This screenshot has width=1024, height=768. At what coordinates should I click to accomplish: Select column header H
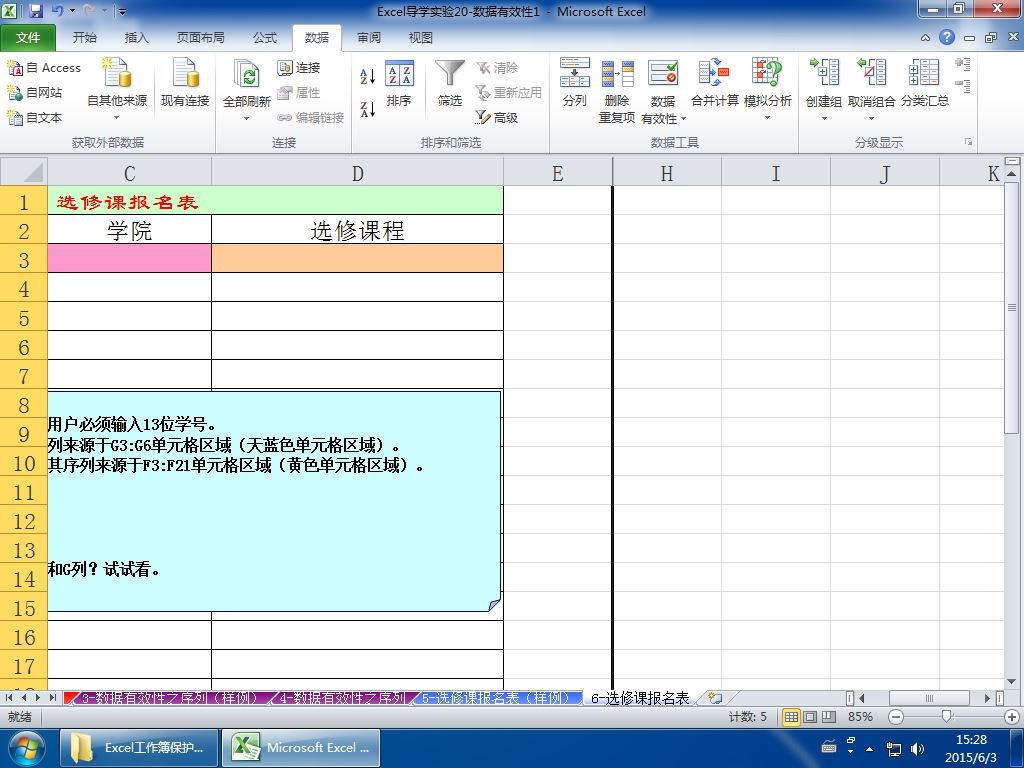pos(667,173)
